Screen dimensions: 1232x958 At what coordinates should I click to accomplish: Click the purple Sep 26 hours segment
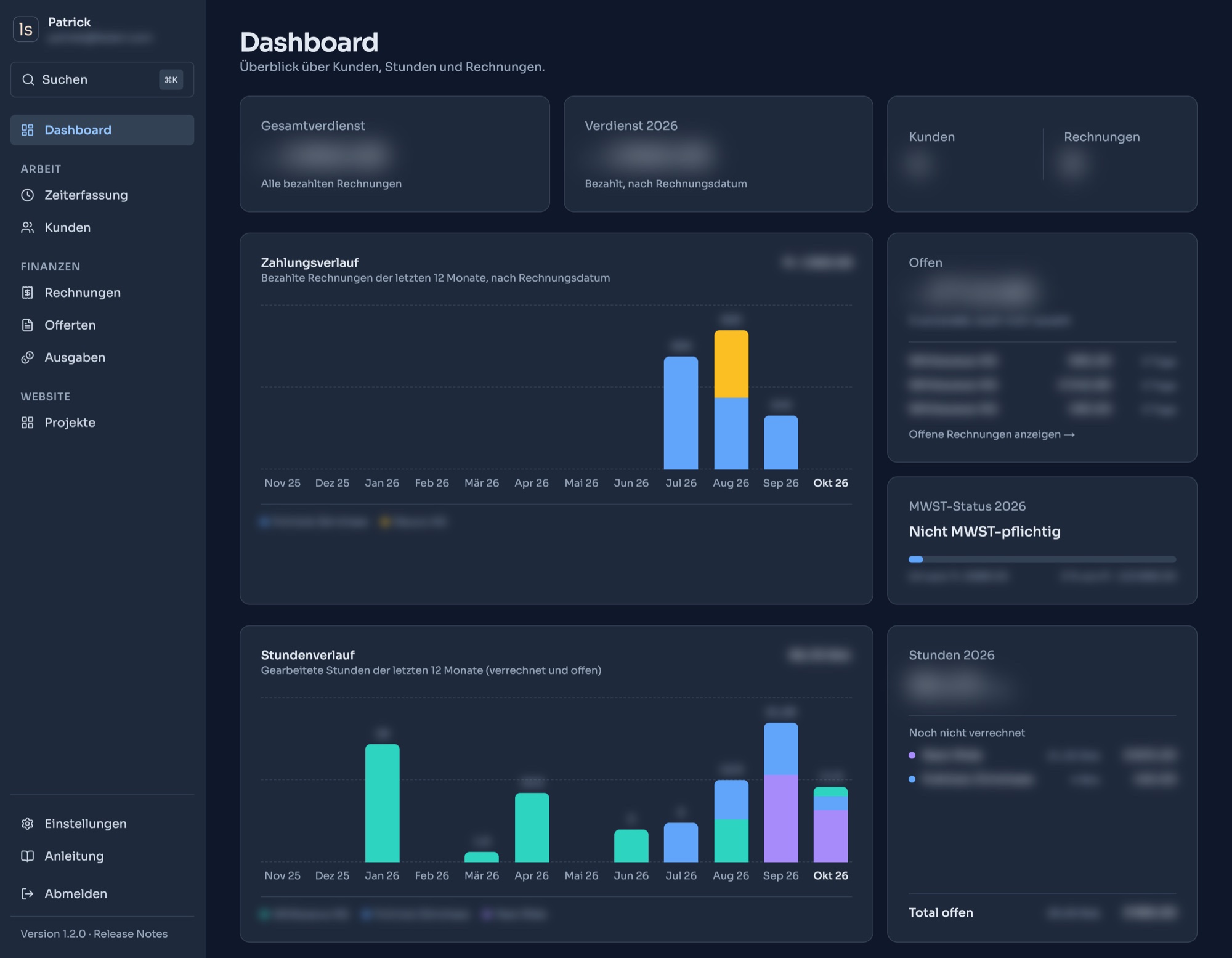781,819
